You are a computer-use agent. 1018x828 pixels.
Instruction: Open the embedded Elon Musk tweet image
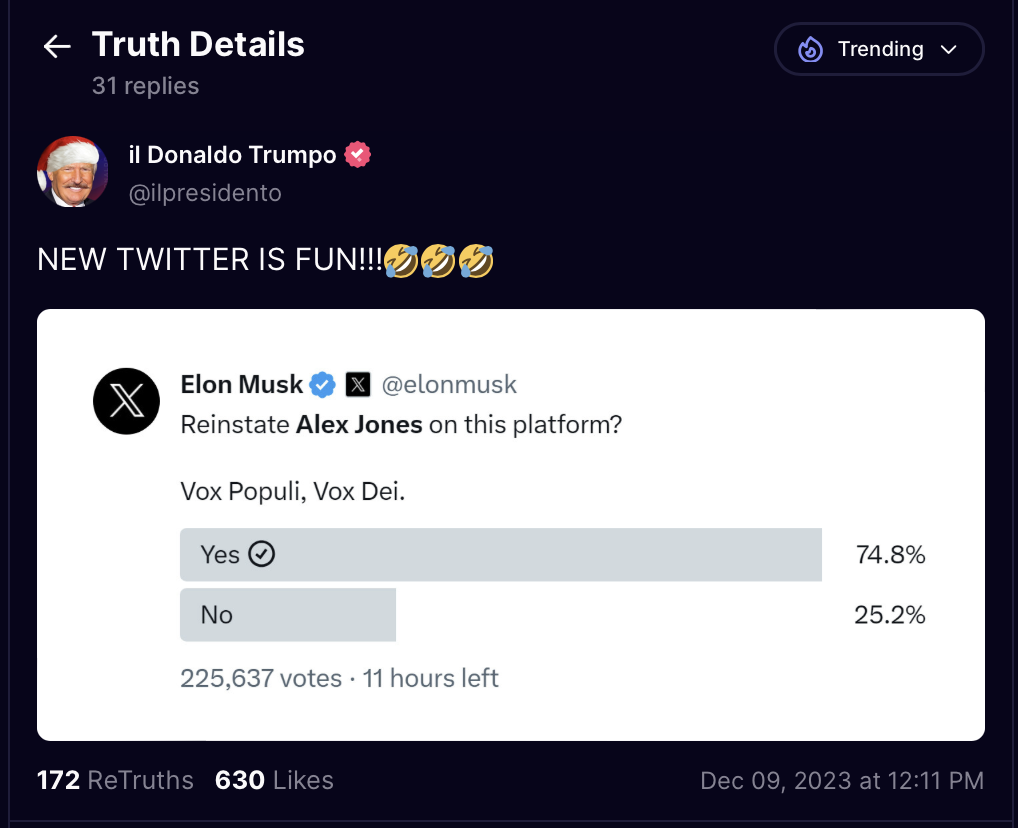[x=511, y=525]
